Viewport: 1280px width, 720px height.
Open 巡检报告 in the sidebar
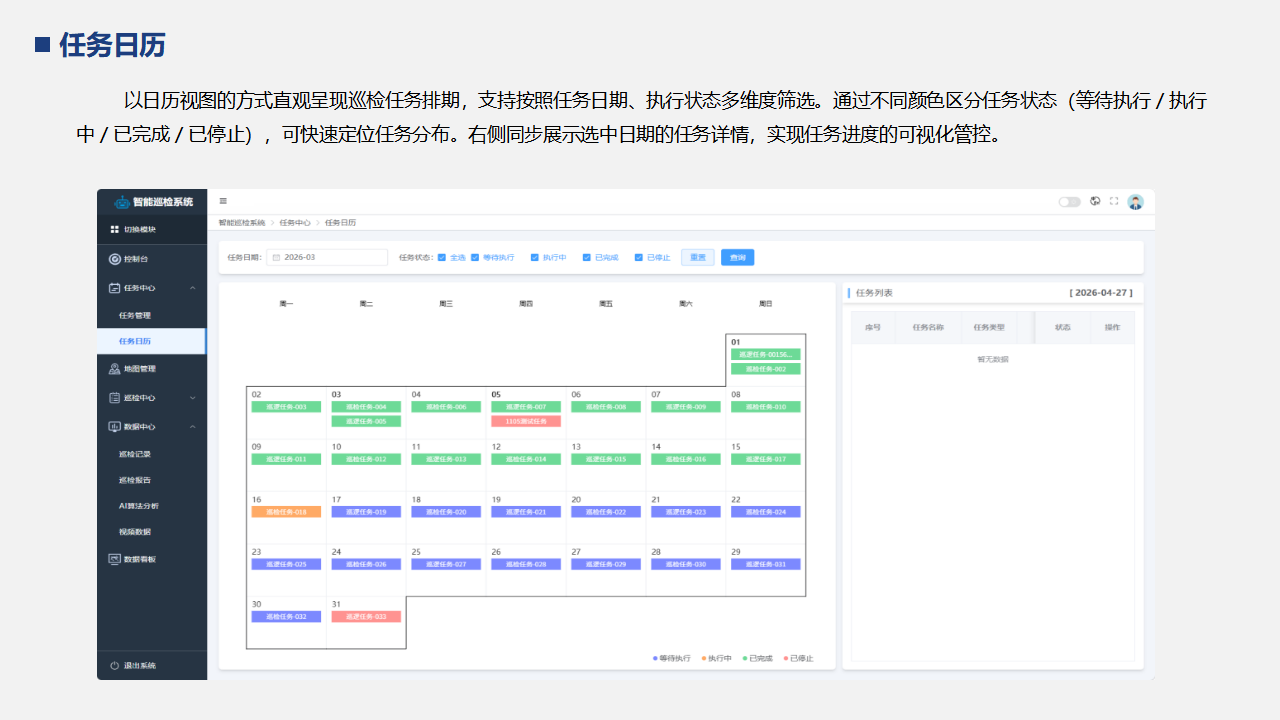pos(135,480)
